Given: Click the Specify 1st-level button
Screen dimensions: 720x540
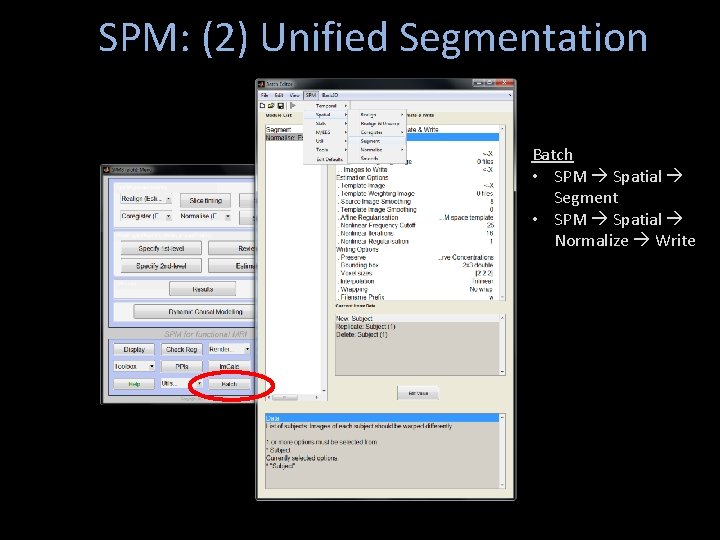Looking at the screenshot, I should point(161,248).
